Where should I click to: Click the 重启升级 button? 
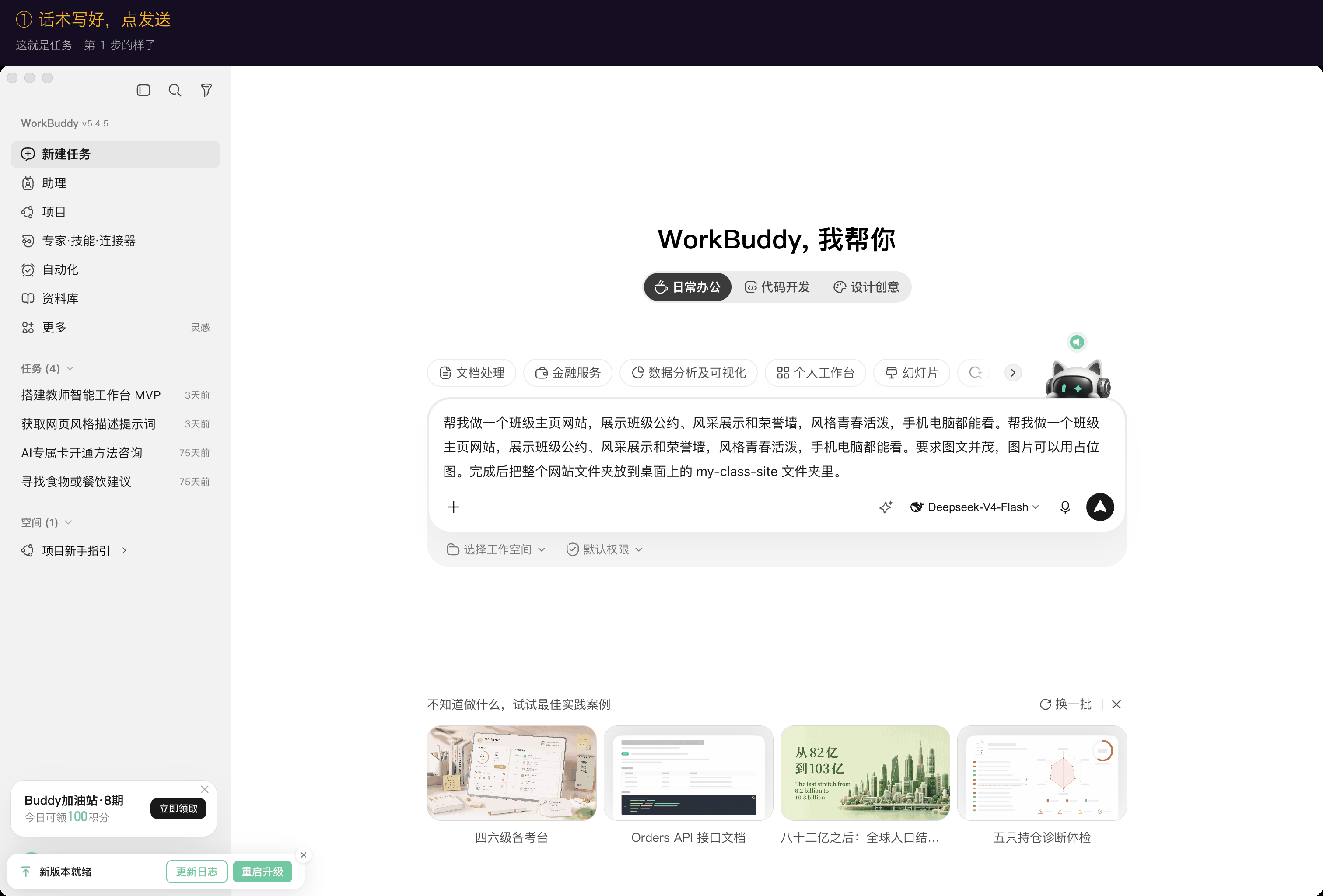(x=262, y=871)
